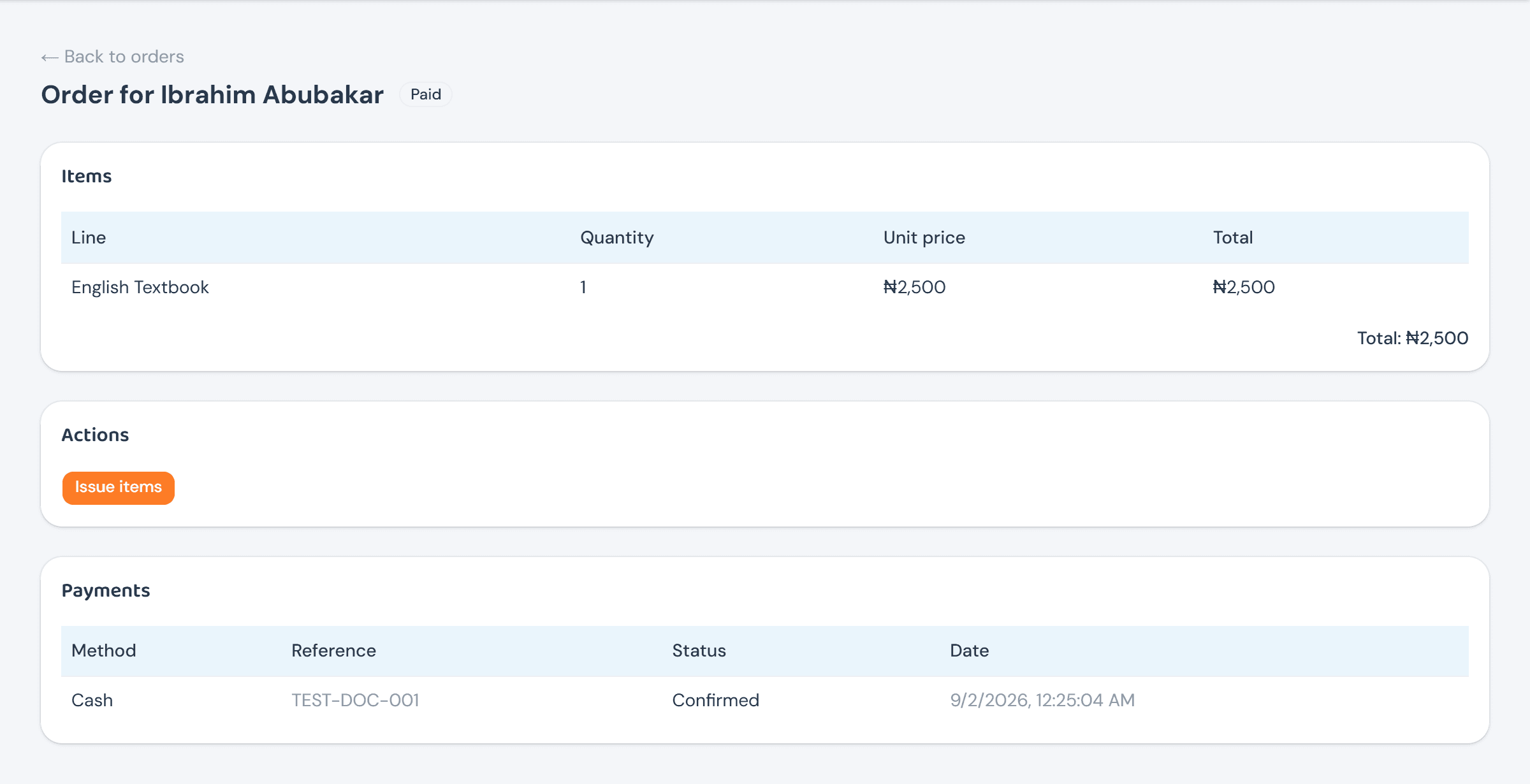Screen dimensions: 1530x784
Task: Click the Payments section heading
Action: coord(106,591)
